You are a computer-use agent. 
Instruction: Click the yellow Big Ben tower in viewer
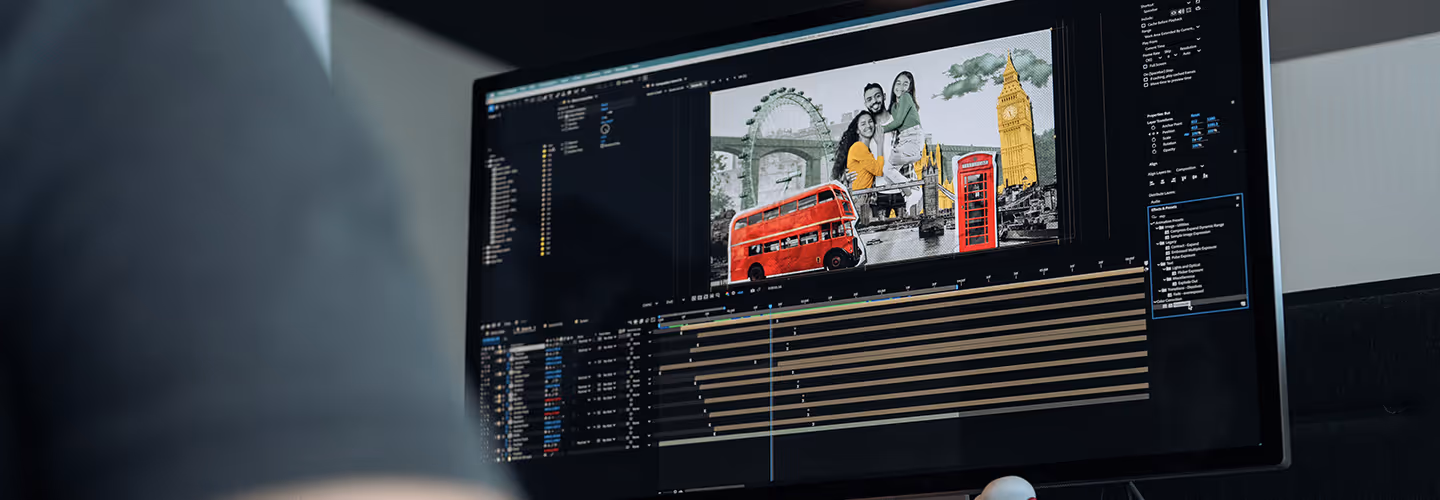(1016, 125)
